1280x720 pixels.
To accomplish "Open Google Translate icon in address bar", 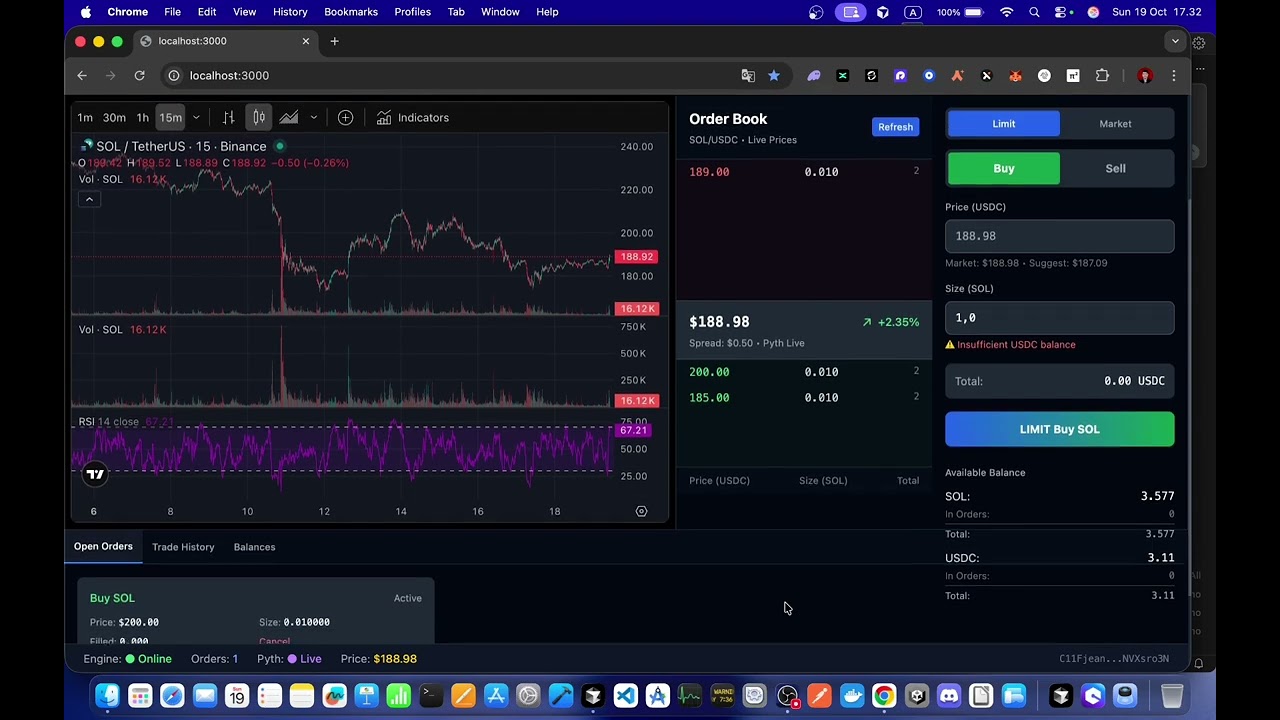I will click(748, 75).
